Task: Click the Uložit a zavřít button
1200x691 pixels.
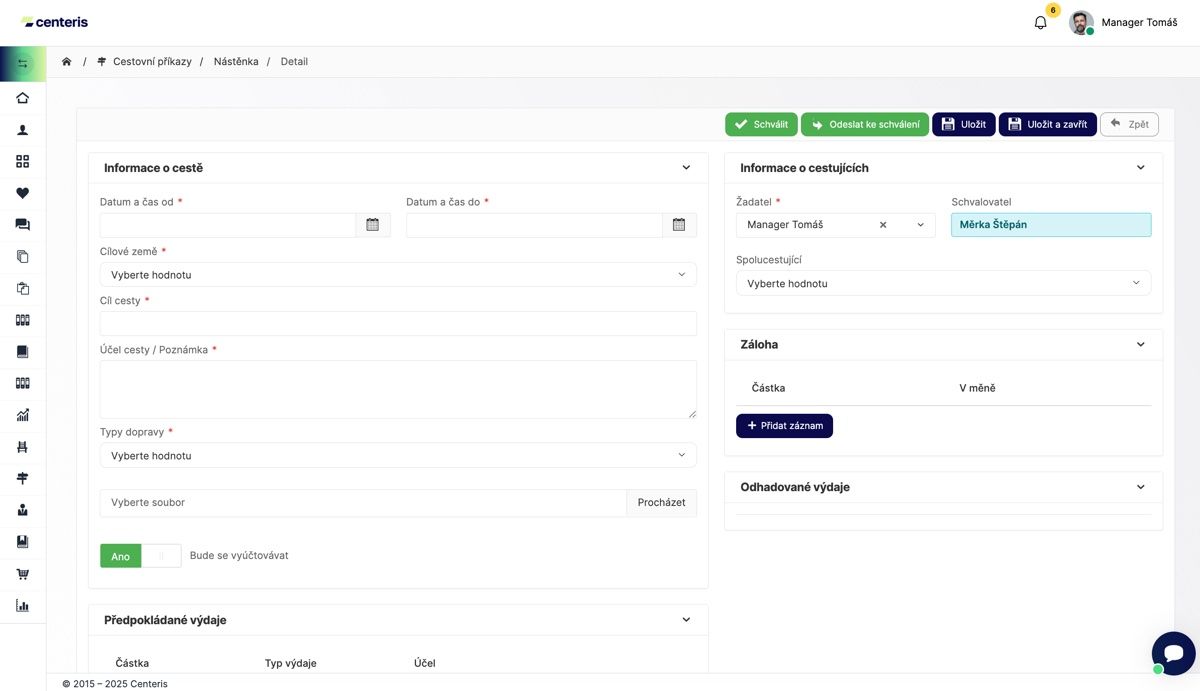Action: (1048, 124)
